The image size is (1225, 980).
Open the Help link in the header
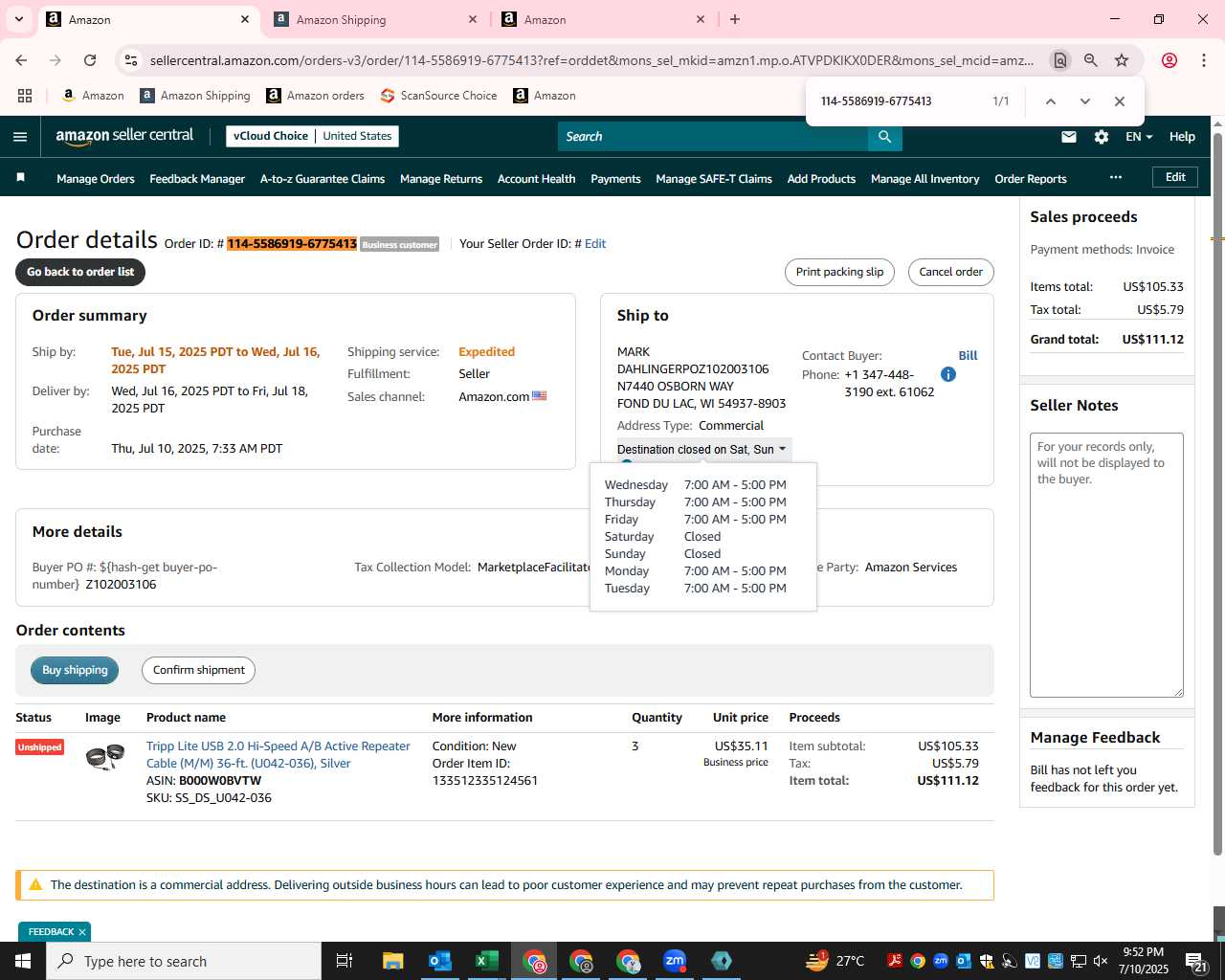[1182, 137]
